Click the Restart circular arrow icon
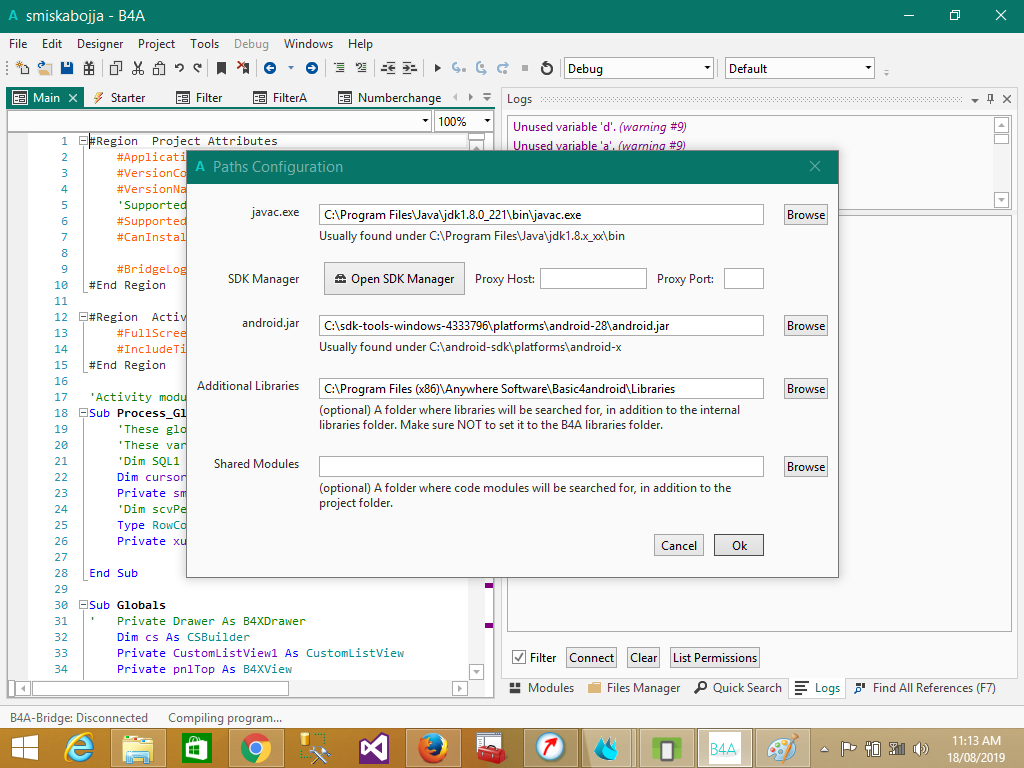Screen dimensions: 1024x768 pyautogui.click(x=546, y=69)
